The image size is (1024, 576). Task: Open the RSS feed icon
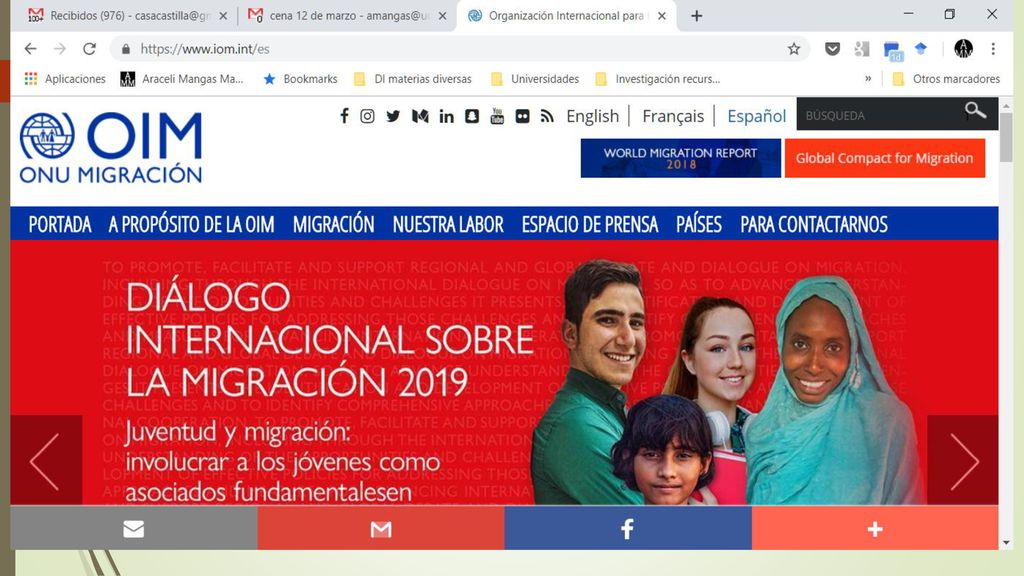point(547,116)
